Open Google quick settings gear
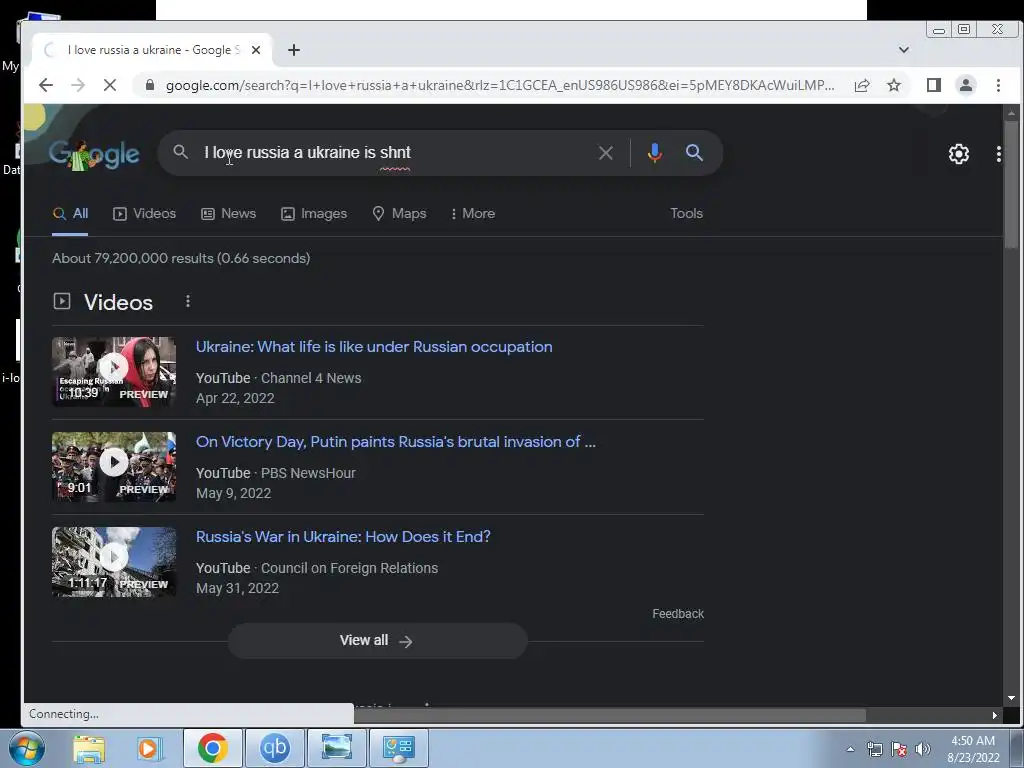The width and height of the screenshot is (1024, 768). point(959,154)
